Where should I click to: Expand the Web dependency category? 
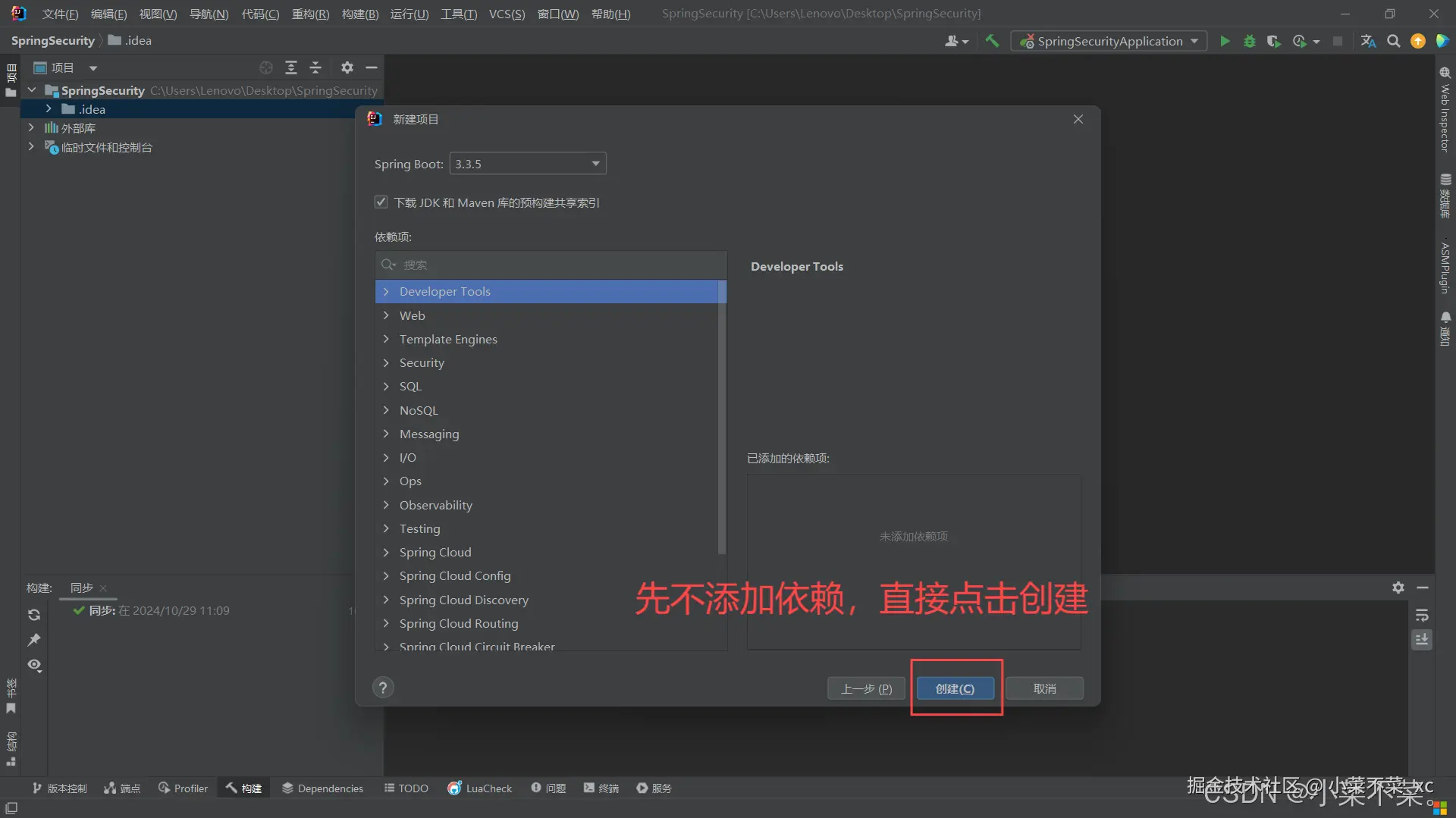(386, 315)
